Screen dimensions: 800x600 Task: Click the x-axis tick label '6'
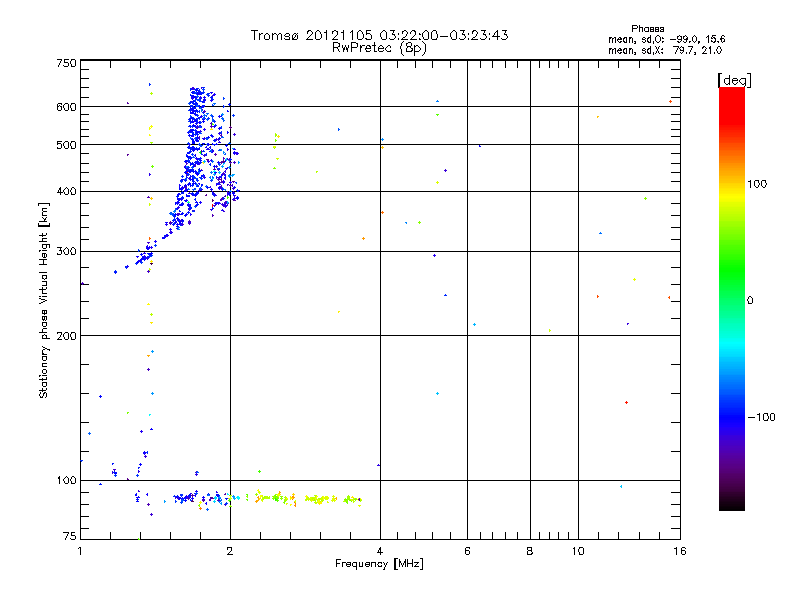point(467,551)
